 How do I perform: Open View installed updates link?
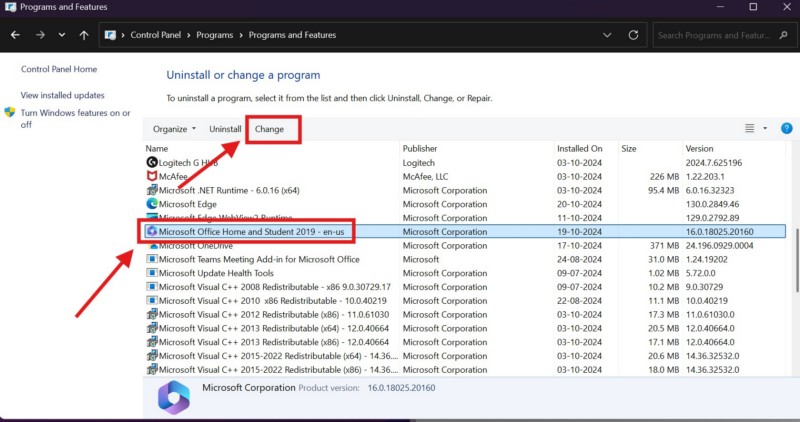[62, 95]
